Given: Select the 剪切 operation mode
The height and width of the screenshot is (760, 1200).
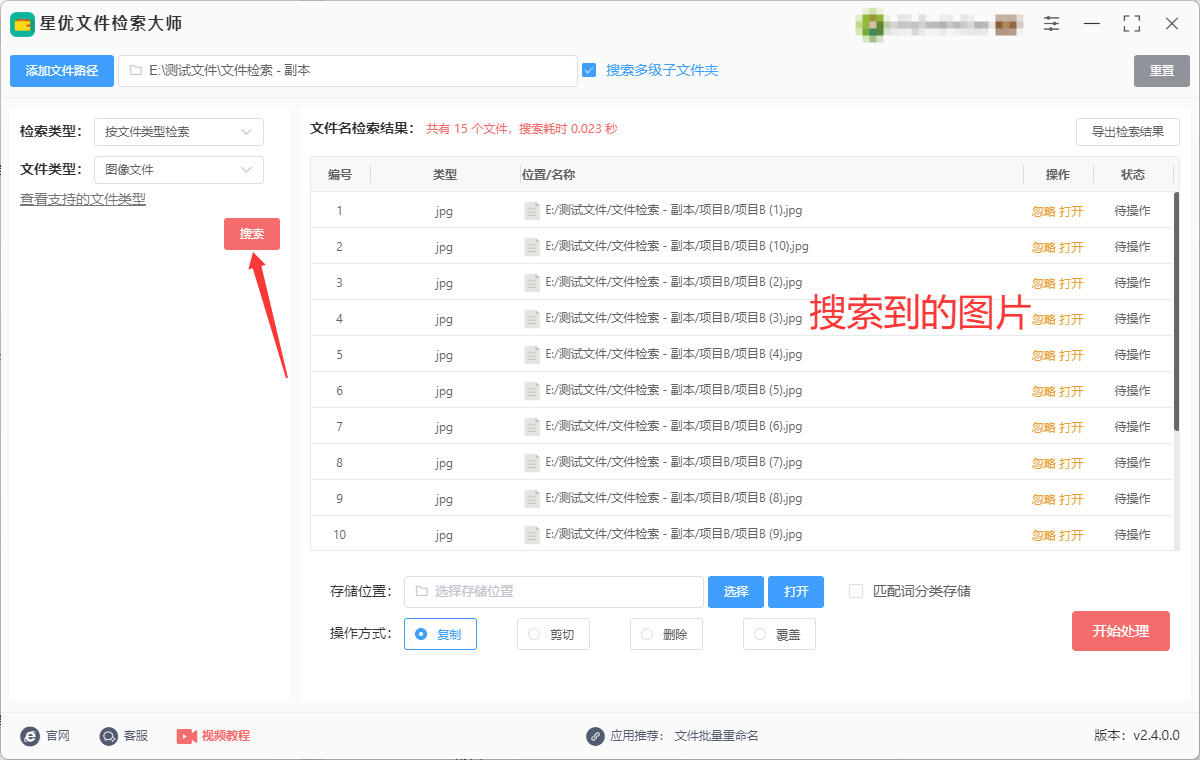Looking at the screenshot, I should 553,634.
